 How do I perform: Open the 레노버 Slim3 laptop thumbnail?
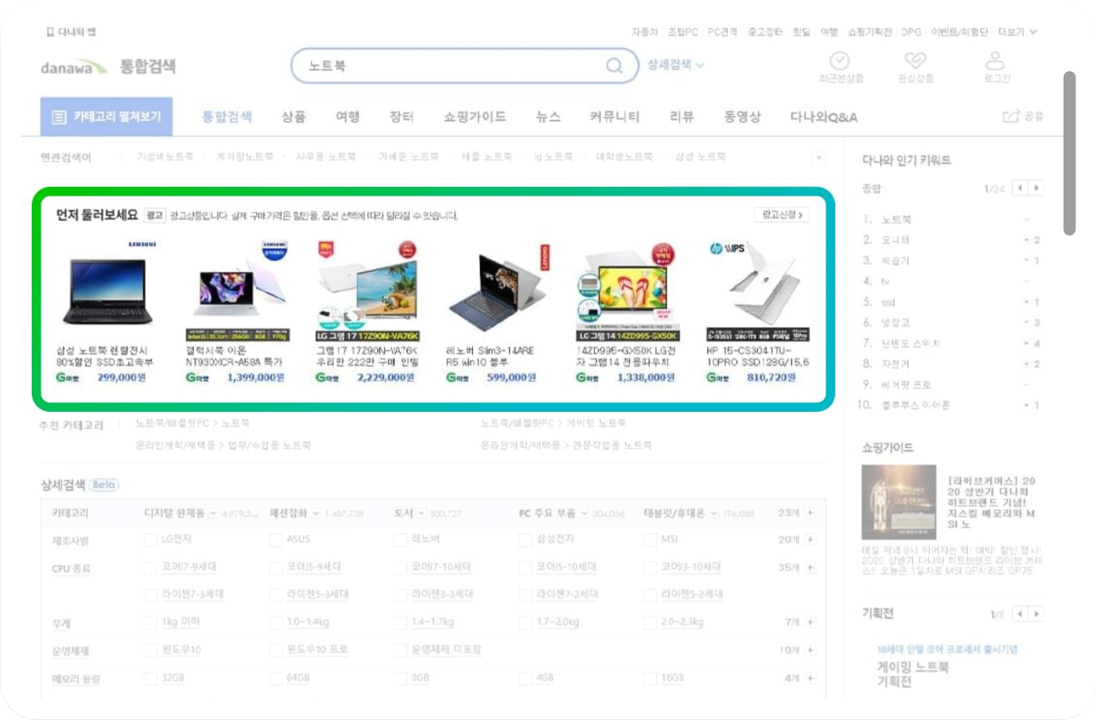(x=498, y=291)
